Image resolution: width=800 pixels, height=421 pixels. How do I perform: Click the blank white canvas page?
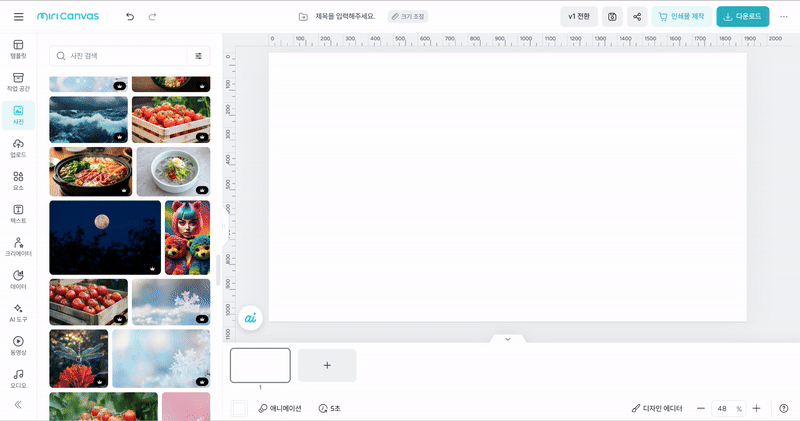pos(508,187)
